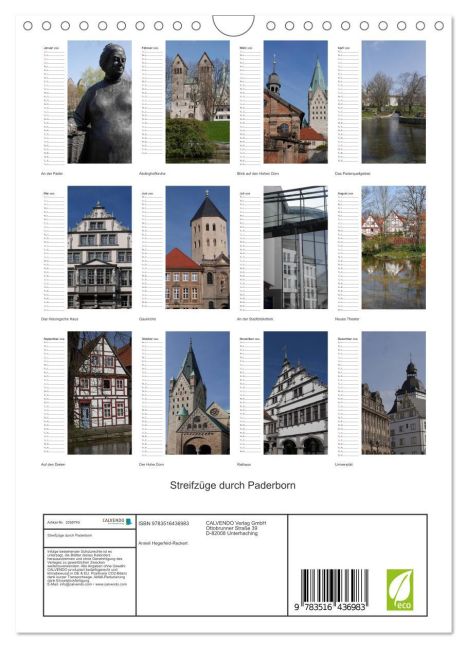Open the Abdinghofkirche twin-tower photo

tap(198, 102)
